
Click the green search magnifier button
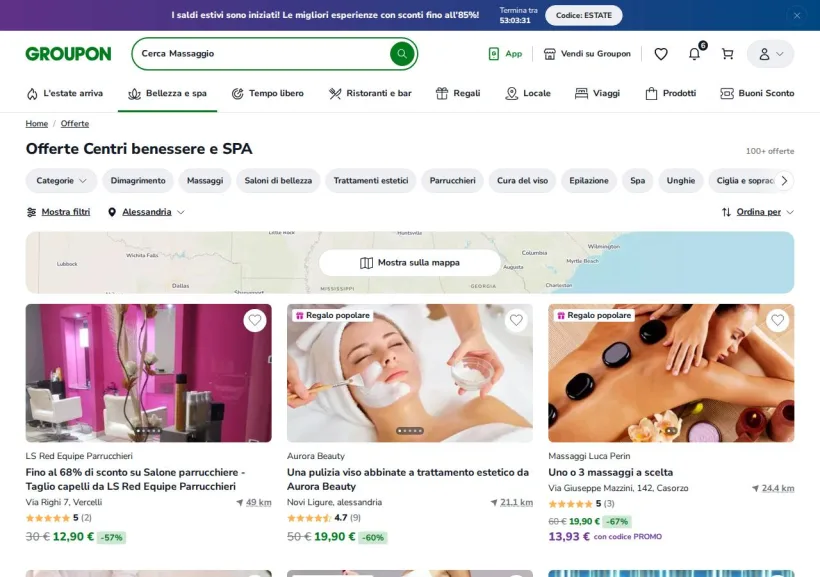coord(402,53)
